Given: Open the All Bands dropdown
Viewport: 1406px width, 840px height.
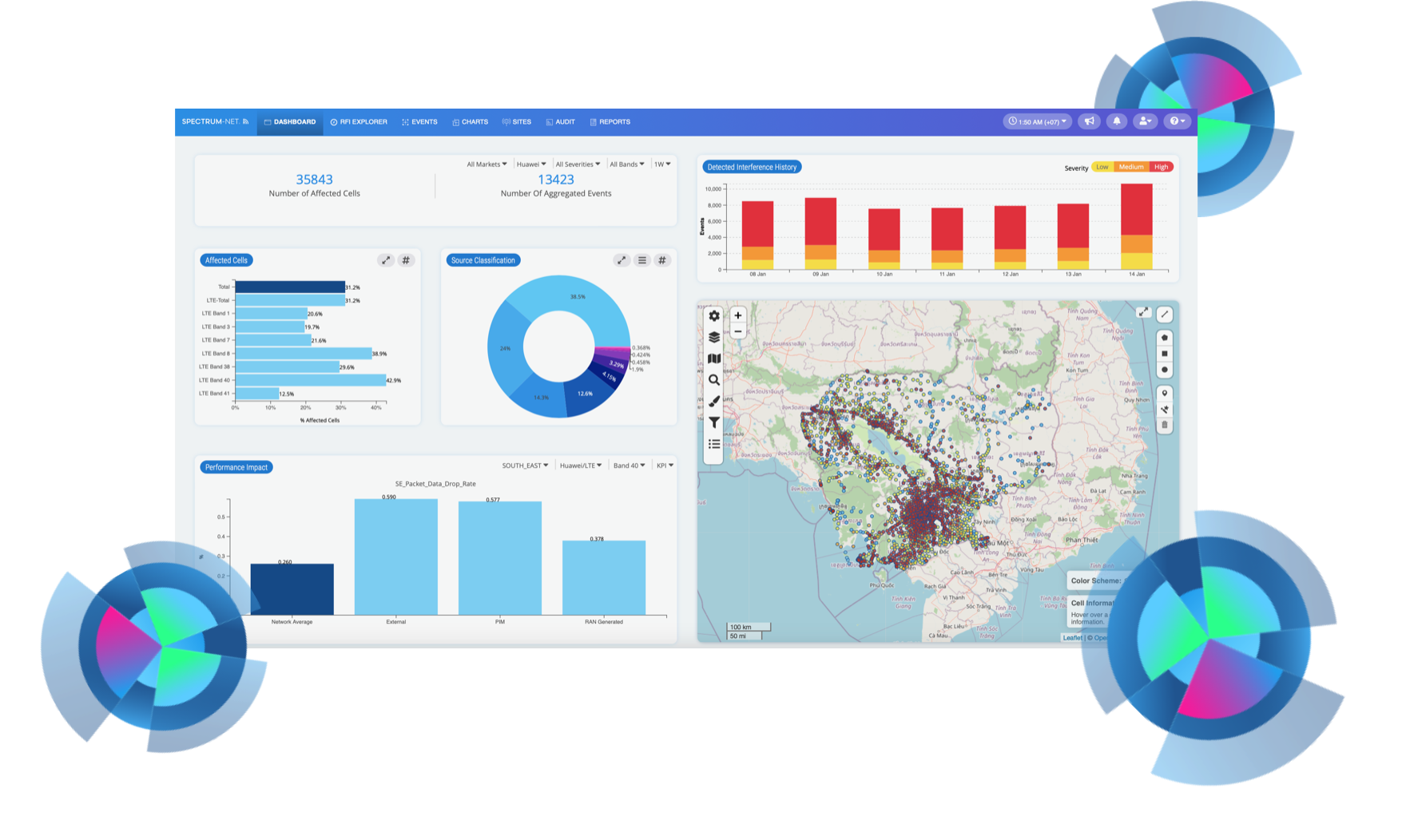Looking at the screenshot, I should coord(627,164).
